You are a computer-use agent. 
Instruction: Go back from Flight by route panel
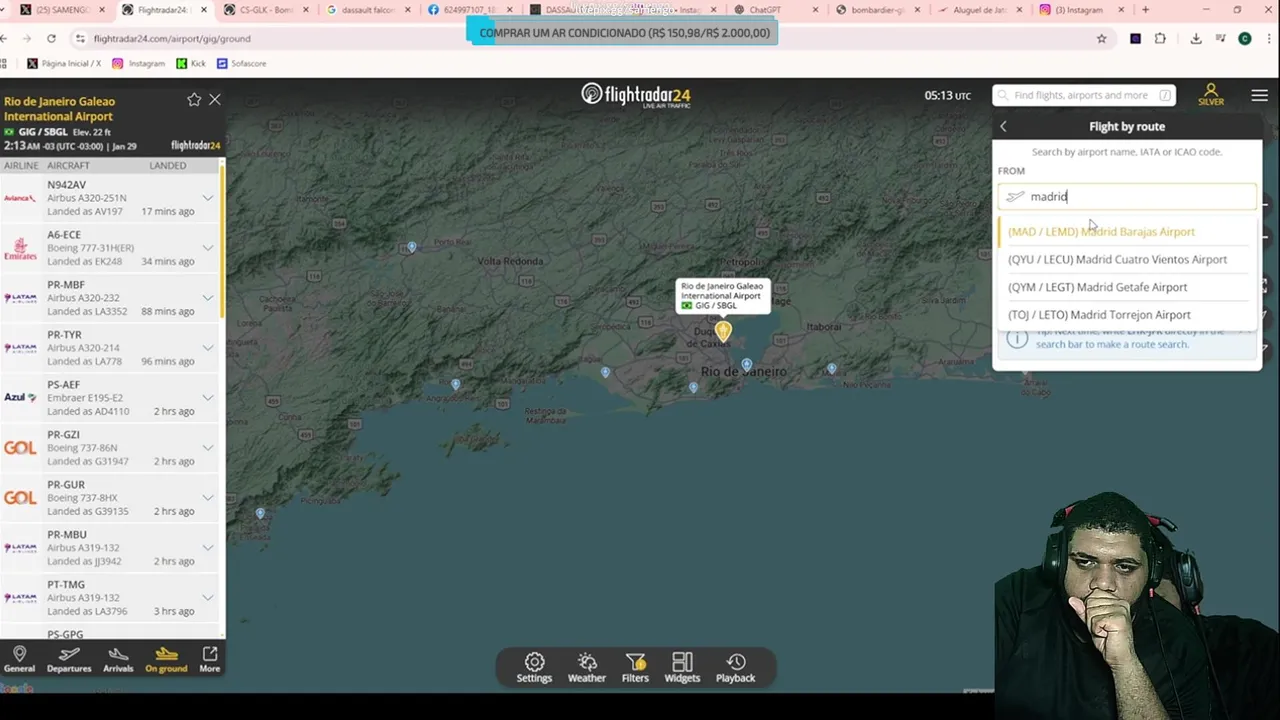pyautogui.click(x=1004, y=127)
